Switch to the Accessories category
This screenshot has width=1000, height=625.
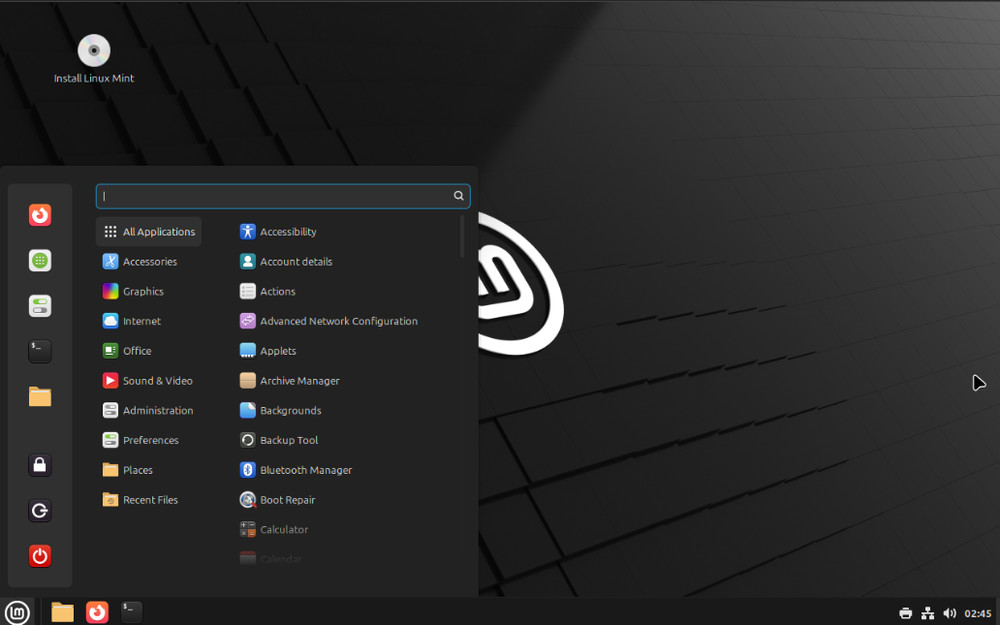pos(150,261)
